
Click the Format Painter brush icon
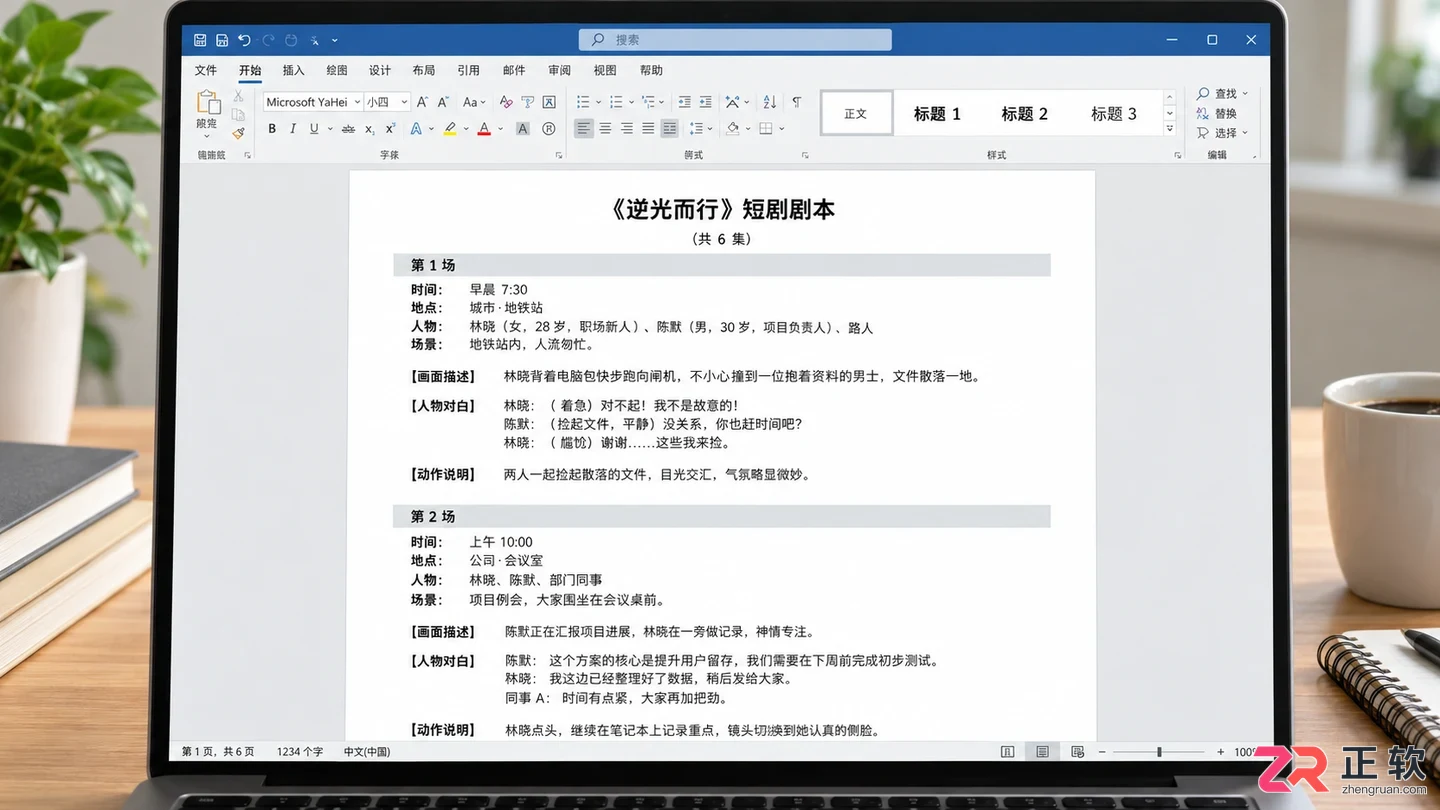(x=238, y=133)
